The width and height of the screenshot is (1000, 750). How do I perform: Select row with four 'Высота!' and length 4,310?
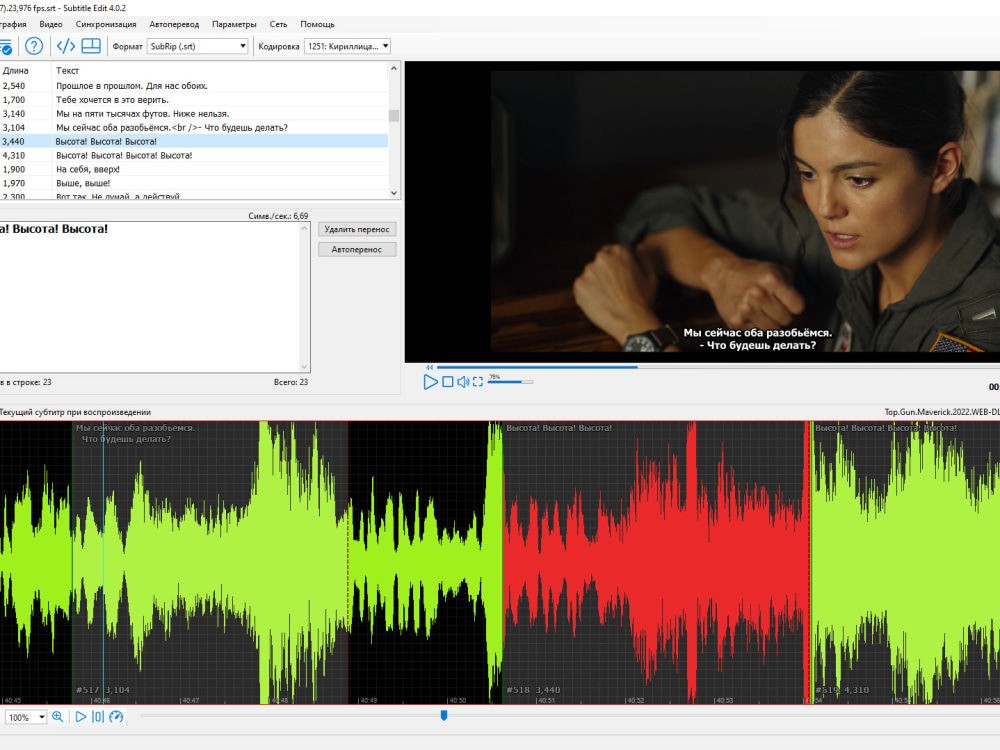click(194, 156)
